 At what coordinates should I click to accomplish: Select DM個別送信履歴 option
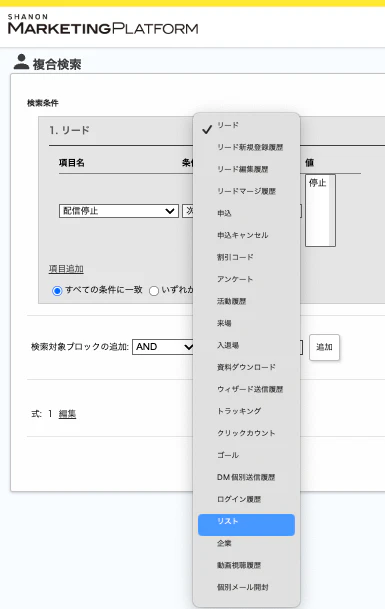pyautogui.click(x=246, y=477)
